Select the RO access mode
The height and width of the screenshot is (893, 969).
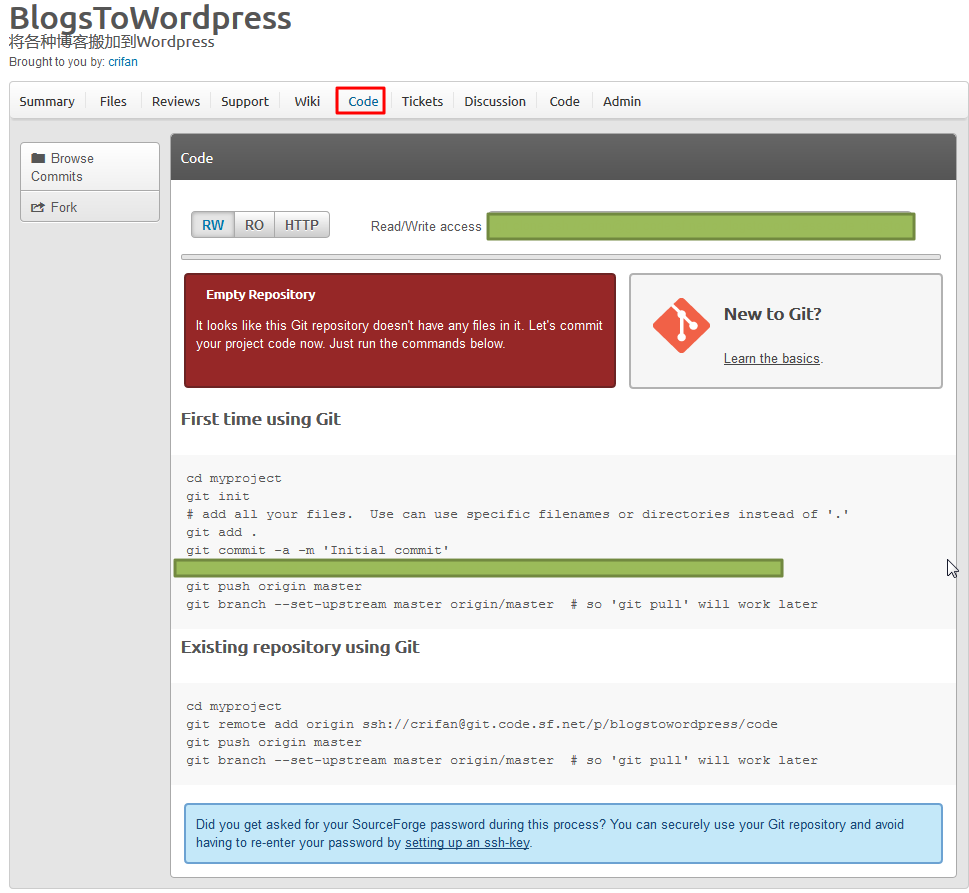pyautogui.click(x=254, y=225)
